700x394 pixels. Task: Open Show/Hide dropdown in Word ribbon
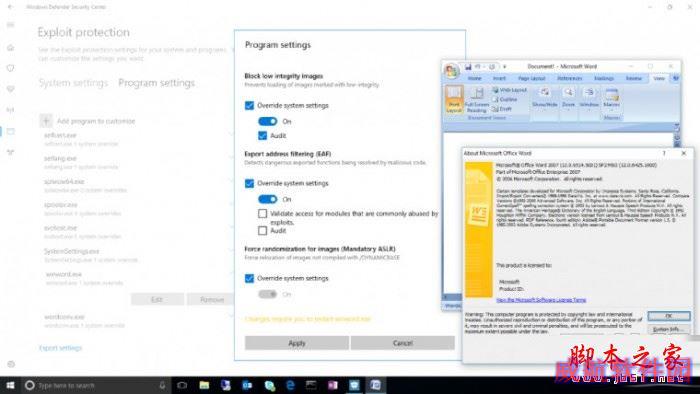pos(545,99)
